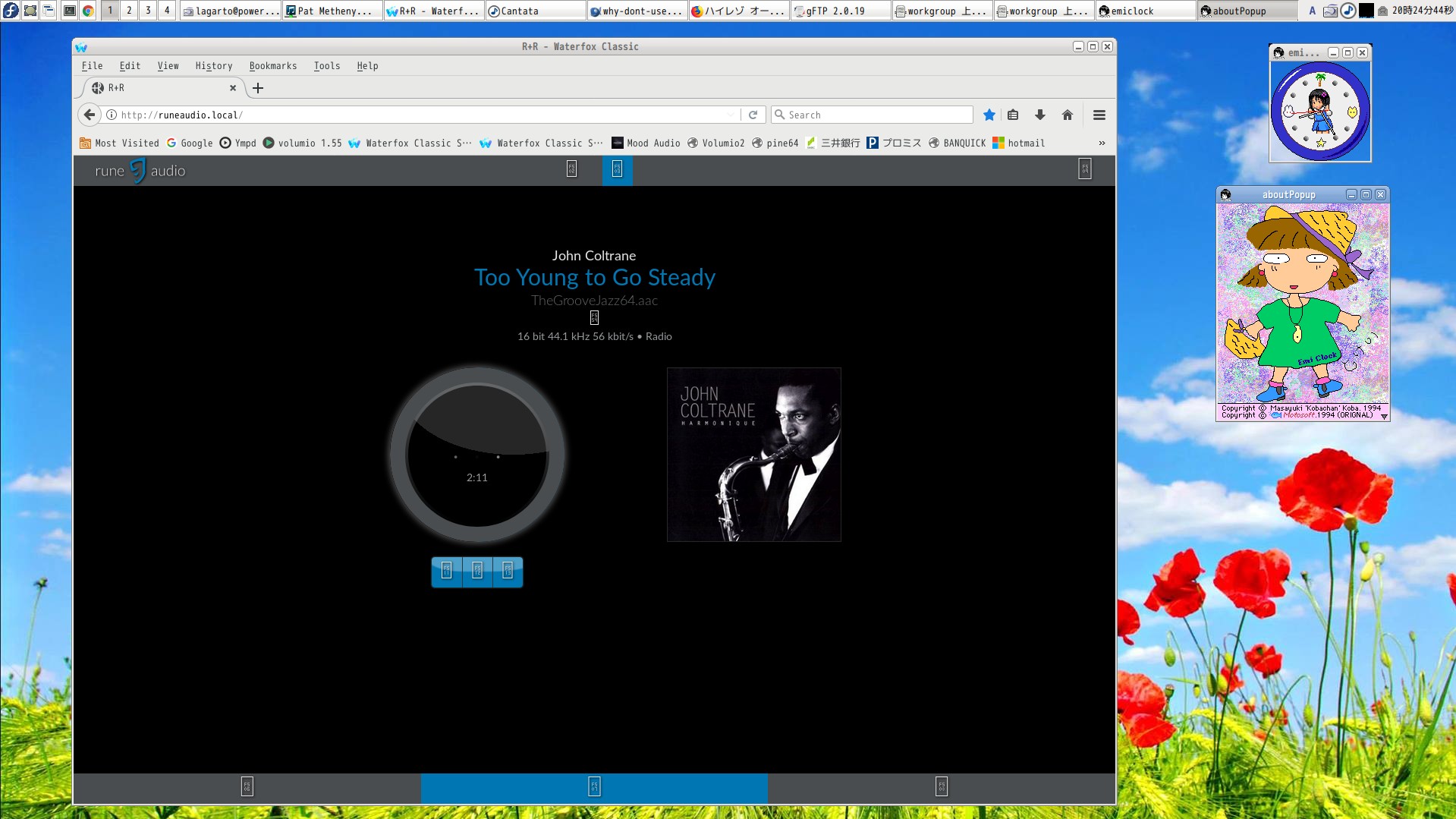This screenshot has height=819, width=1456.
Task: Click the circular time knob showing 2:11
Action: 477,455
